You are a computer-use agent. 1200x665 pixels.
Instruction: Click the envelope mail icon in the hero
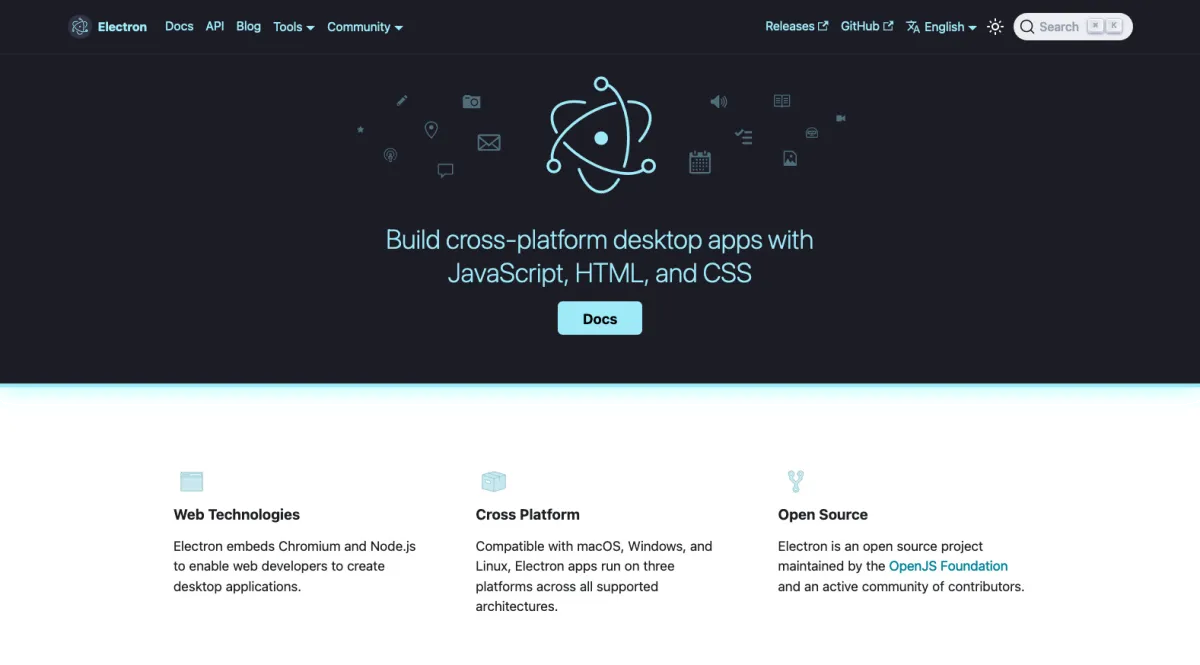[489, 143]
